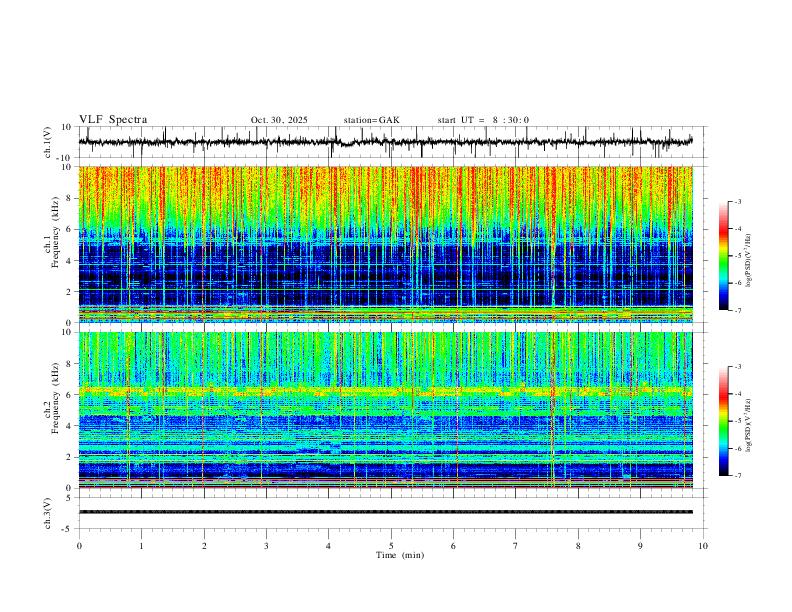Screen dimensions: 792x612
Task: Click the time axis tick label '0'
Action: (x=79, y=546)
